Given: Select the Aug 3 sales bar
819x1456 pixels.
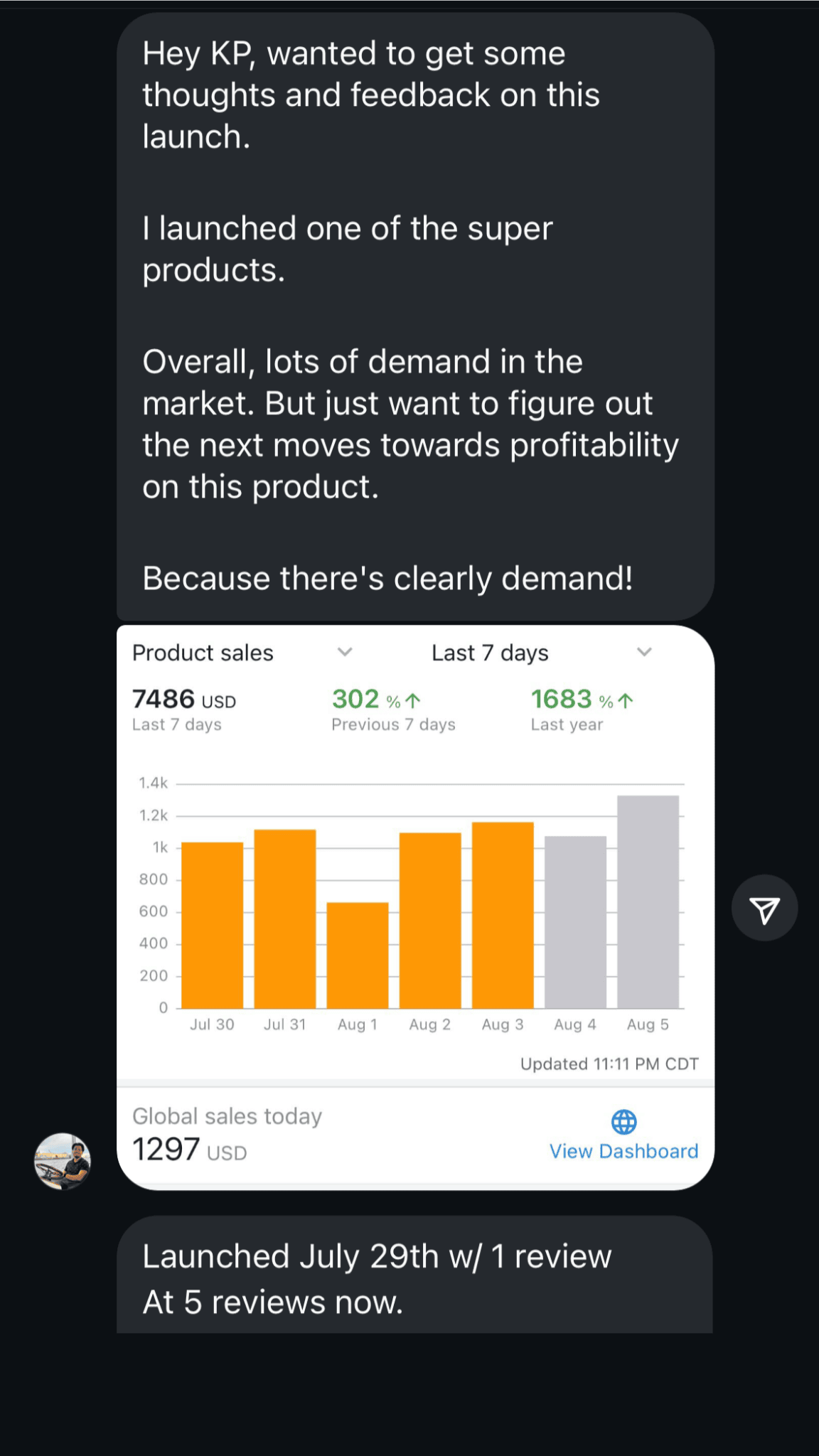Looking at the screenshot, I should [503, 915].
